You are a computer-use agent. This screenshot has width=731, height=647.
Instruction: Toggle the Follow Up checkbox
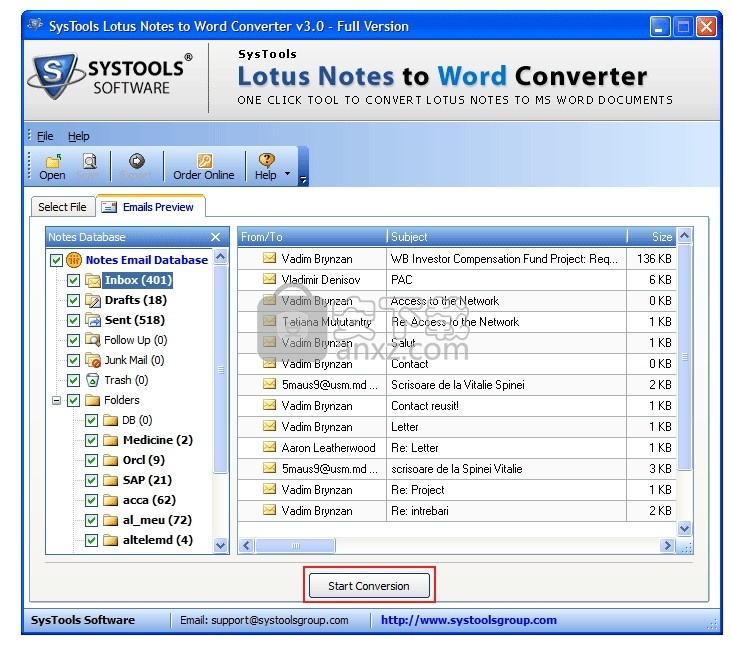73,340
